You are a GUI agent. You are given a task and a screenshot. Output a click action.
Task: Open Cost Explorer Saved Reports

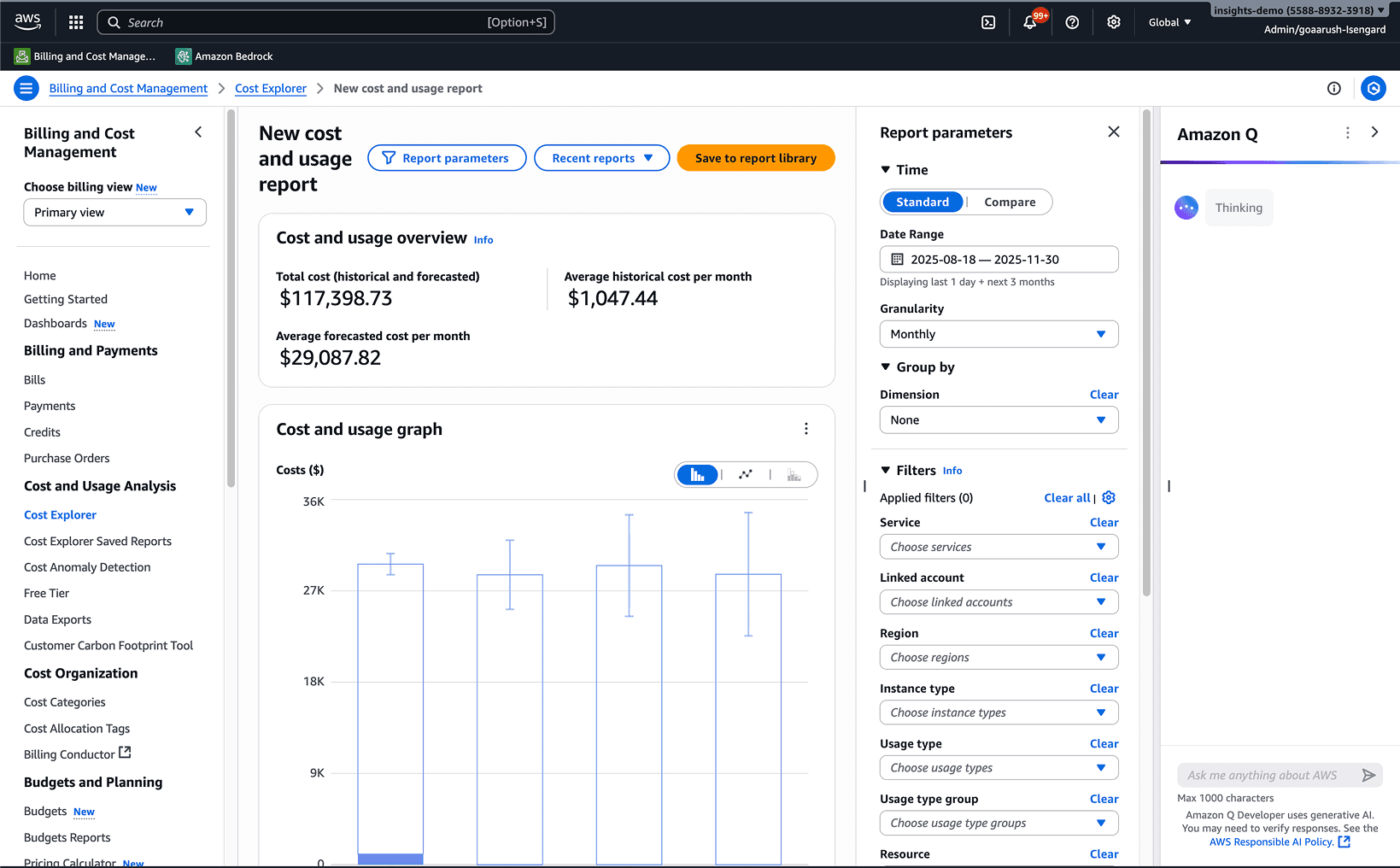(x=97, y=541)
